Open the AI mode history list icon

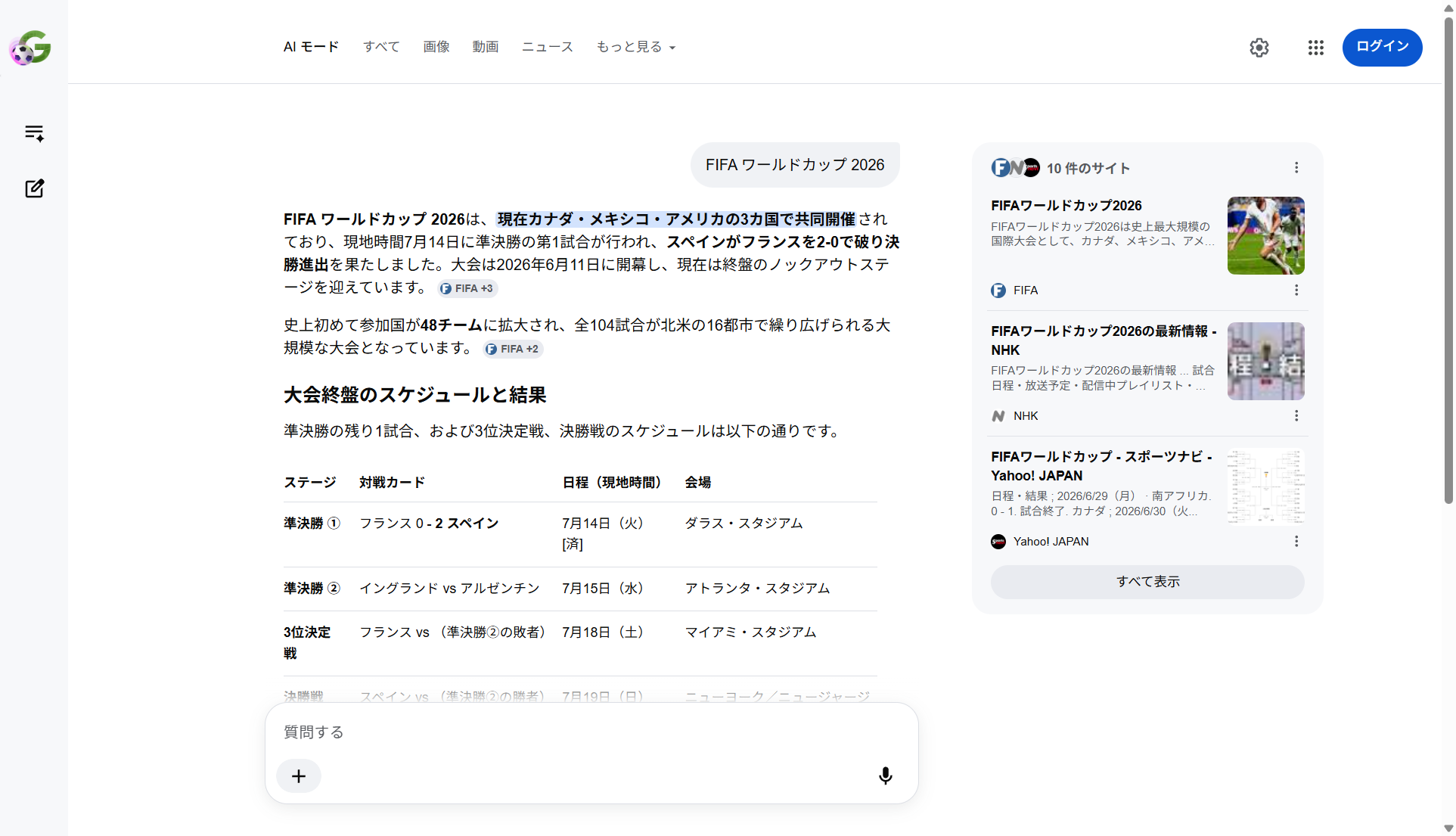click(34, 133)
